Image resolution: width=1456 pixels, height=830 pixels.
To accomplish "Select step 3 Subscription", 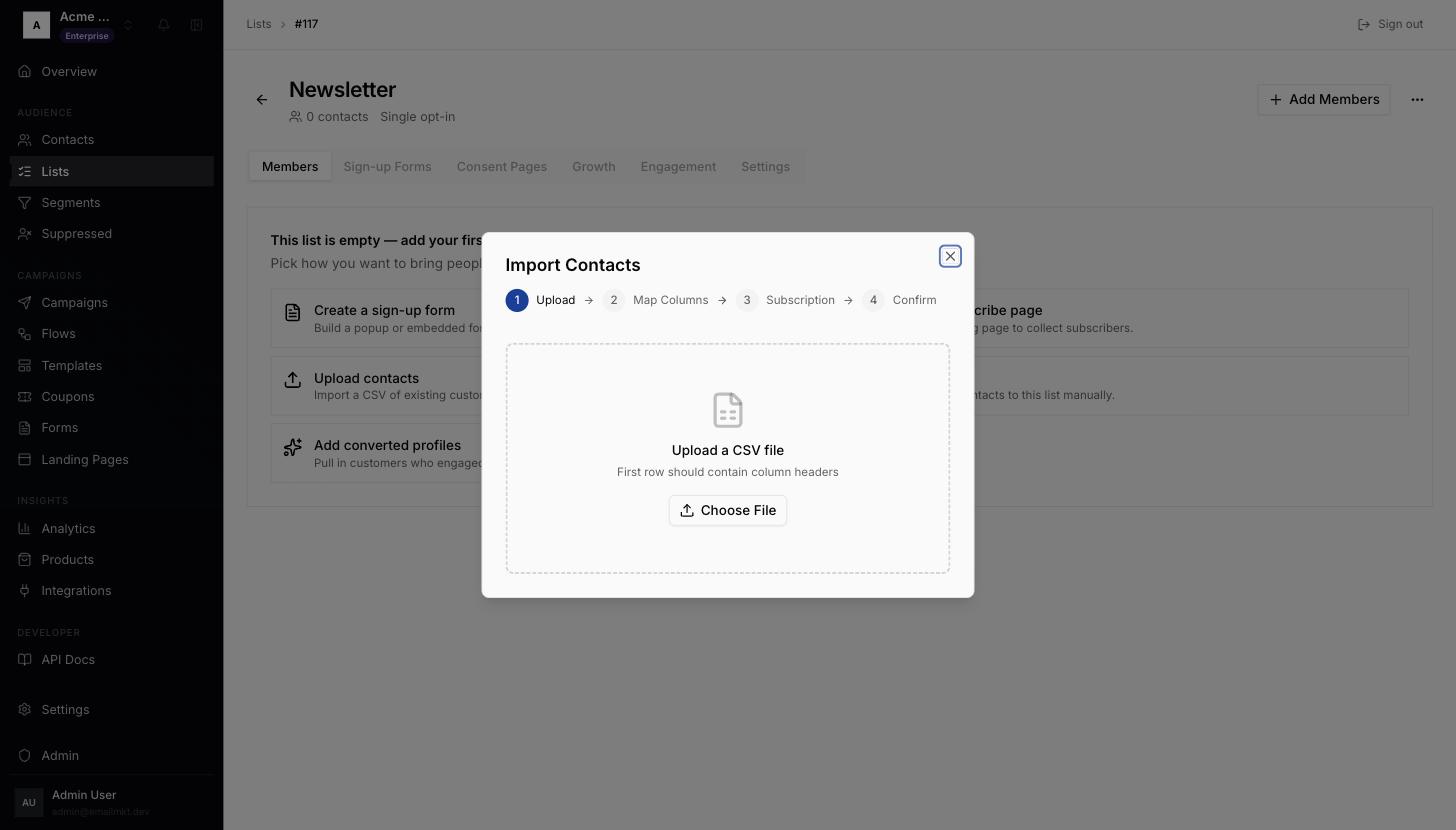I will pyautogui.click(x=785, y=300).
